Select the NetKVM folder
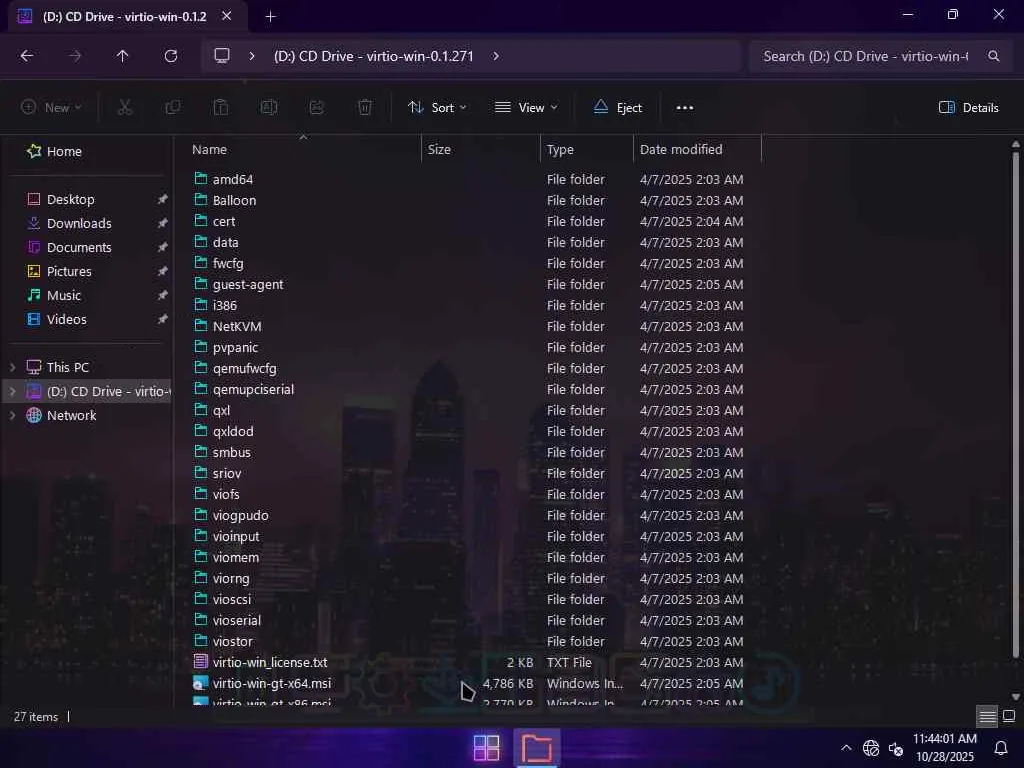The height and width of the screenshot is (768, 1024). click(236, 327)
